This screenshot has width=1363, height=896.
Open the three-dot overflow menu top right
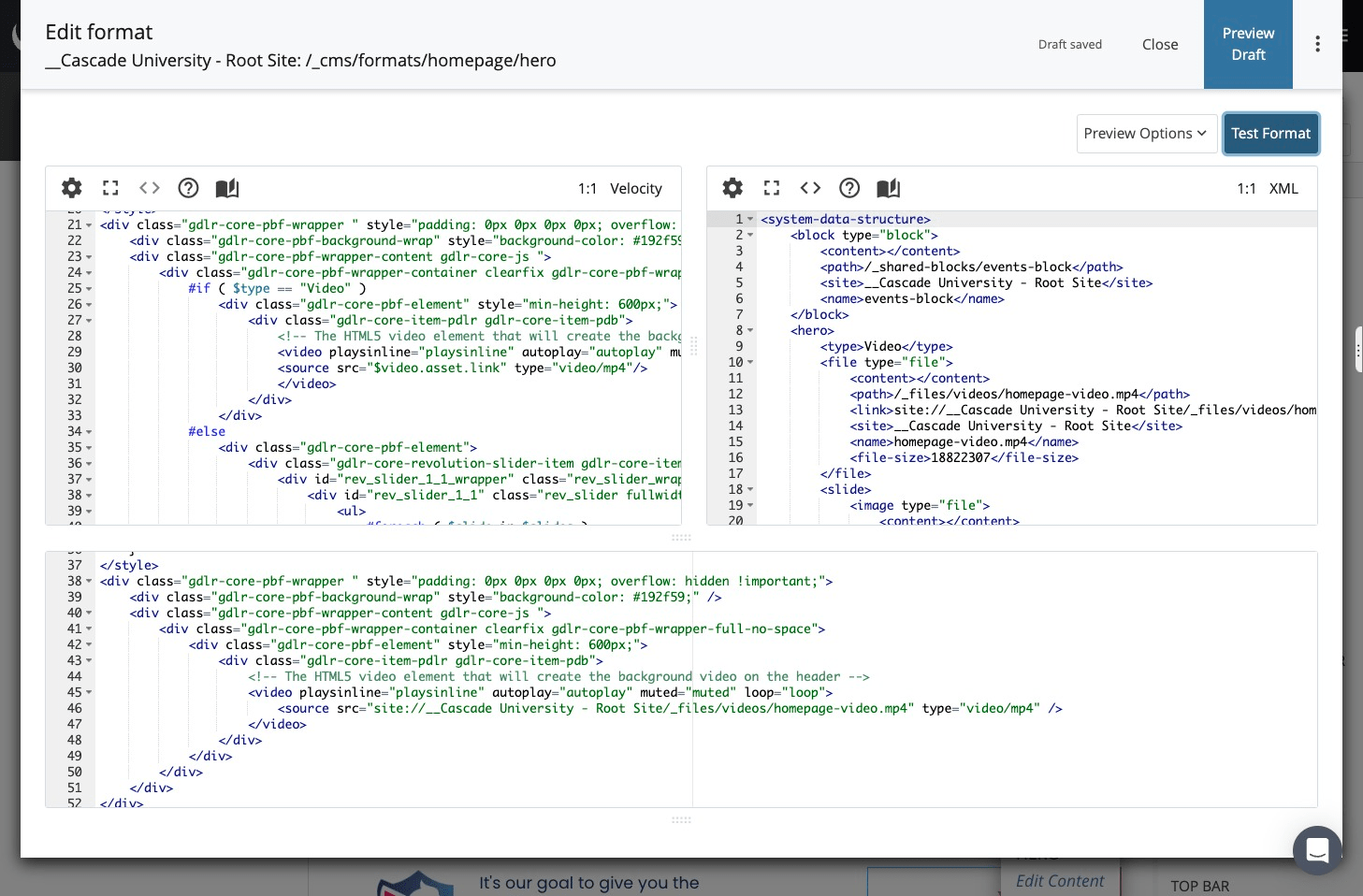click(1317, 43)
